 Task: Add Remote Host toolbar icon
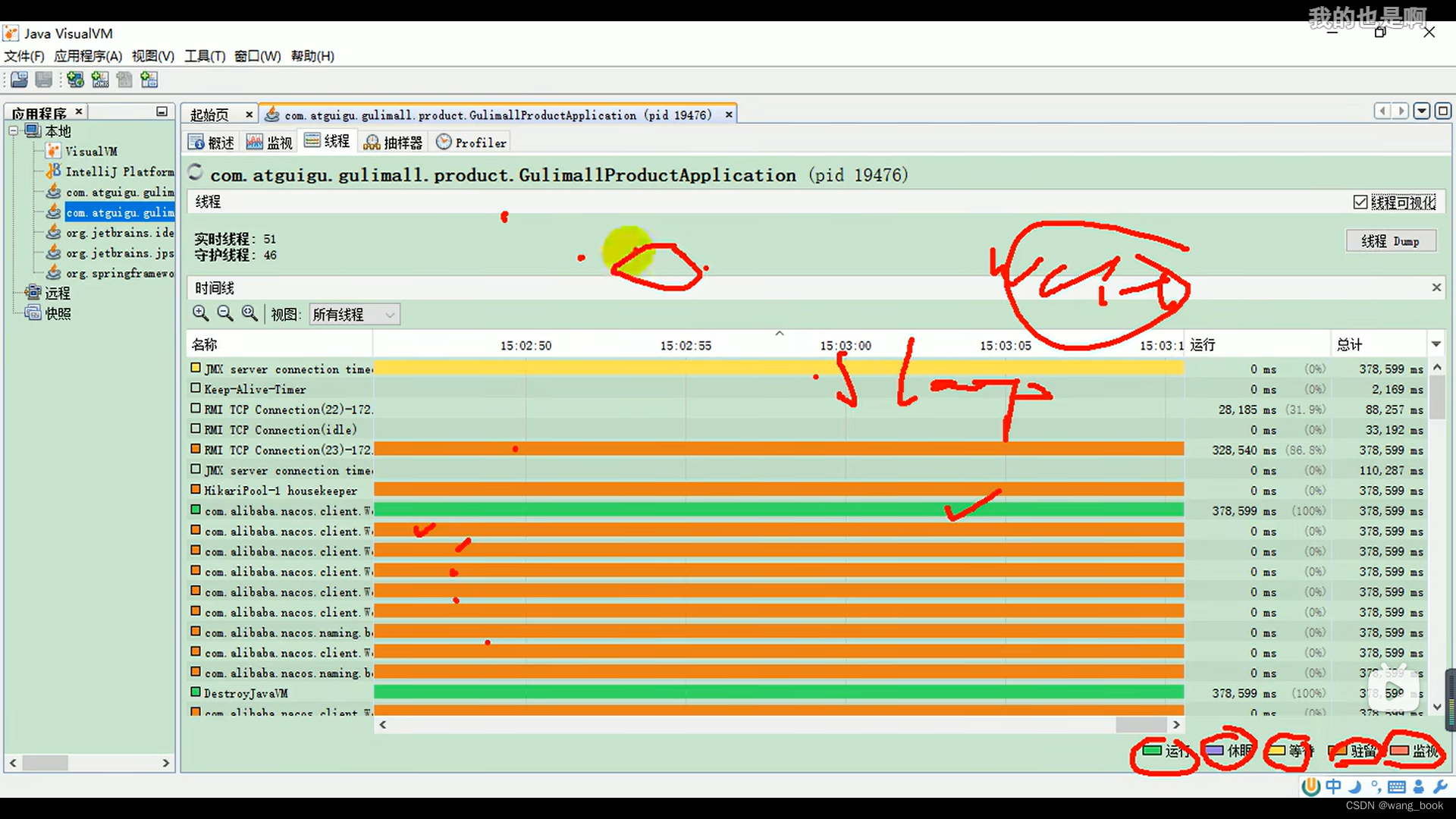tap(75, 80)
